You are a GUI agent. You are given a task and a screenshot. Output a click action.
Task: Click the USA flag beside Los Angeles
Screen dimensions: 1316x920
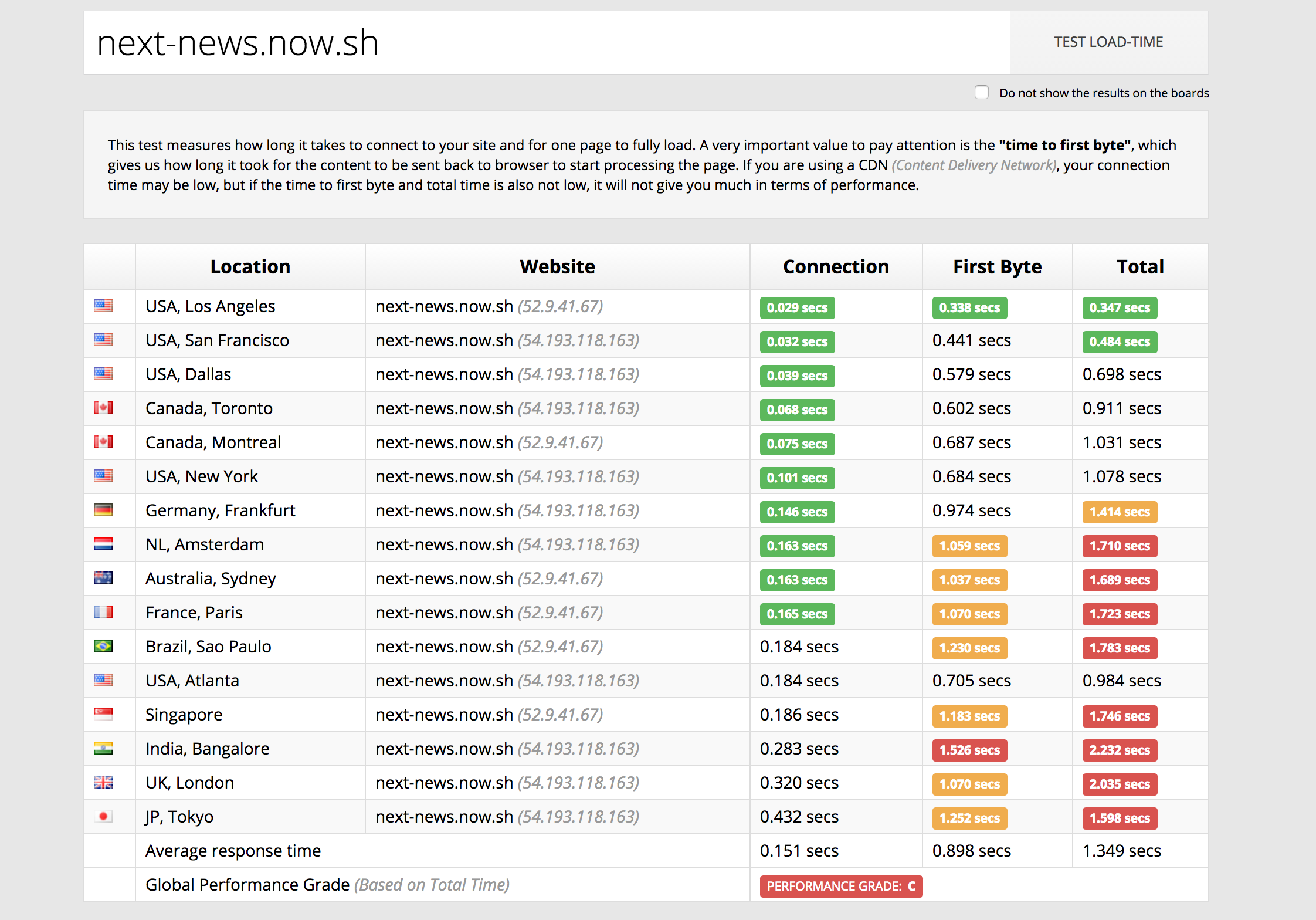tap(103, 306)
